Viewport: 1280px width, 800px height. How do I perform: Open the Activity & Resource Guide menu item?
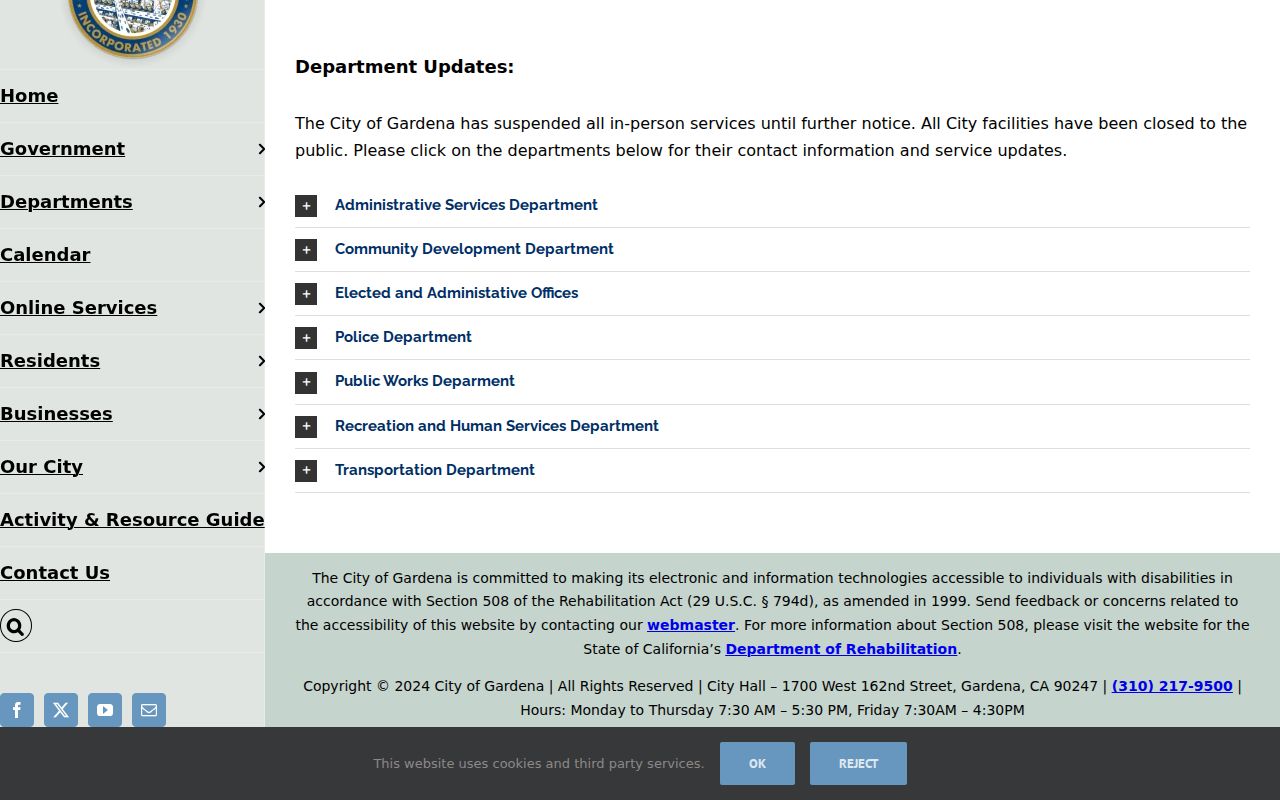click(x=132, y=520)
